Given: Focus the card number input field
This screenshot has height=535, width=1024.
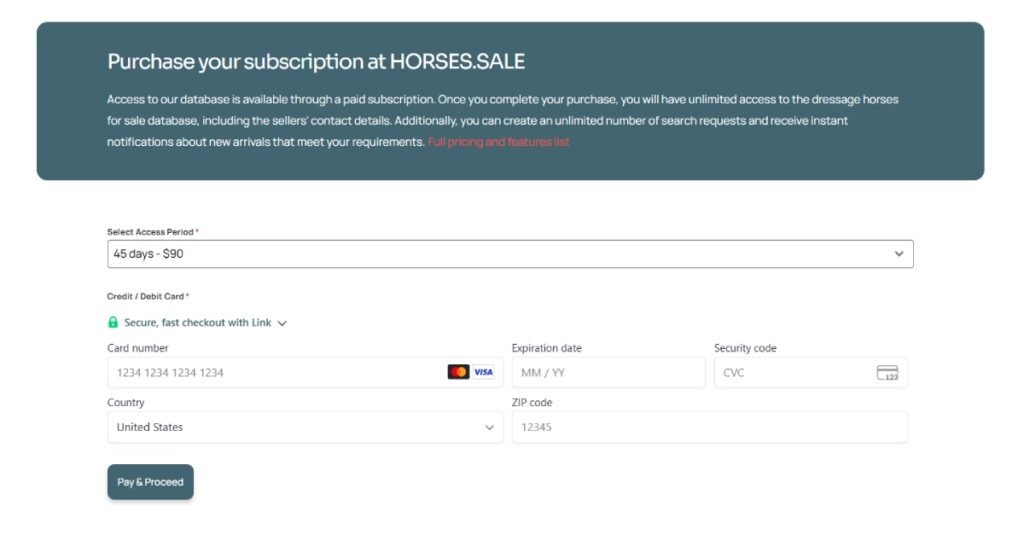Looking at the screenshot, I should tap(275, 373).
